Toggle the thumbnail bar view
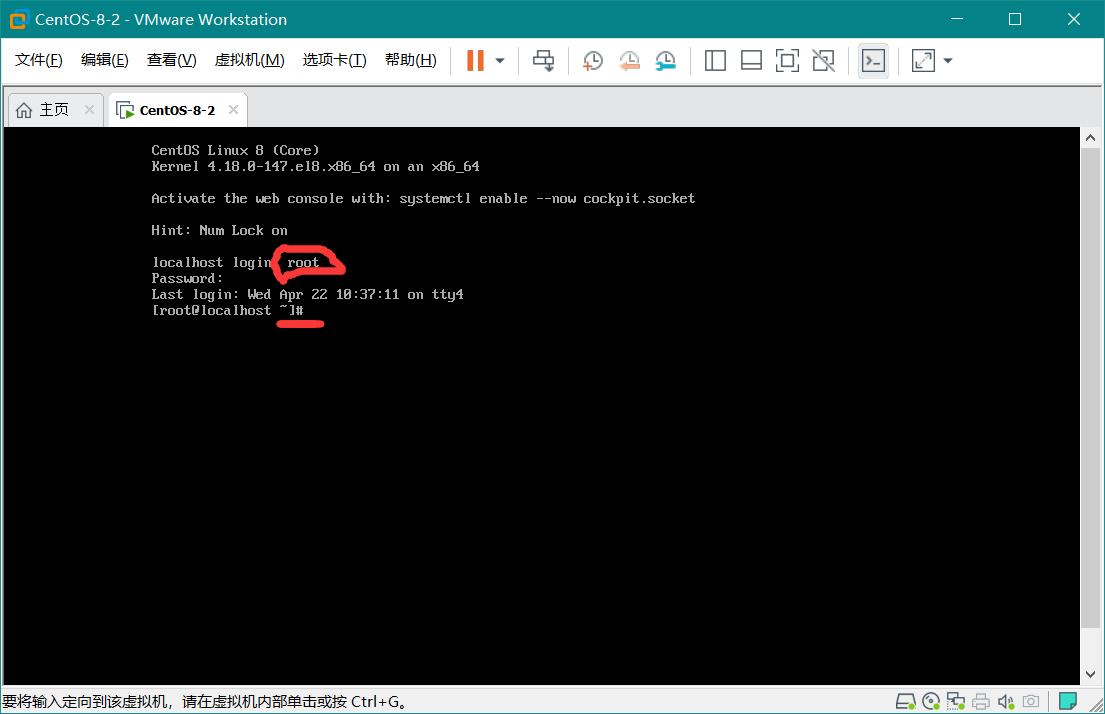 [x=751, y=61]
